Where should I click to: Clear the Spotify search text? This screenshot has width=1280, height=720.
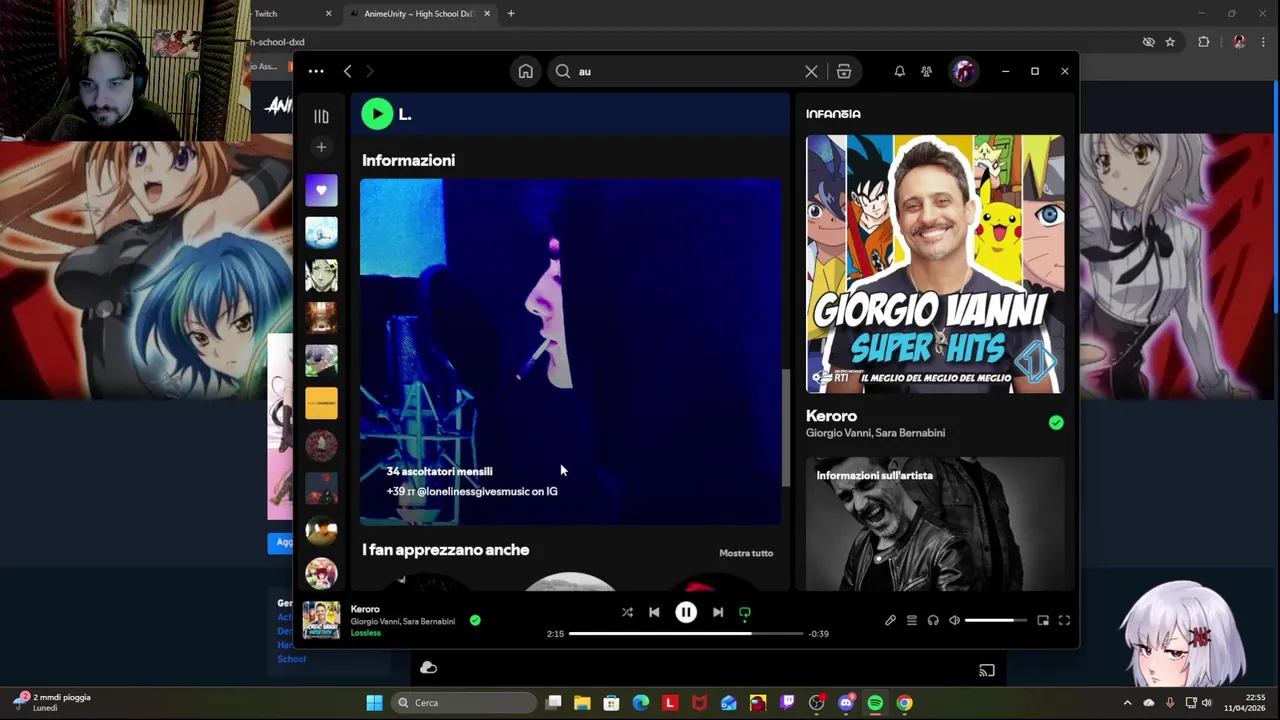point(811,71)
